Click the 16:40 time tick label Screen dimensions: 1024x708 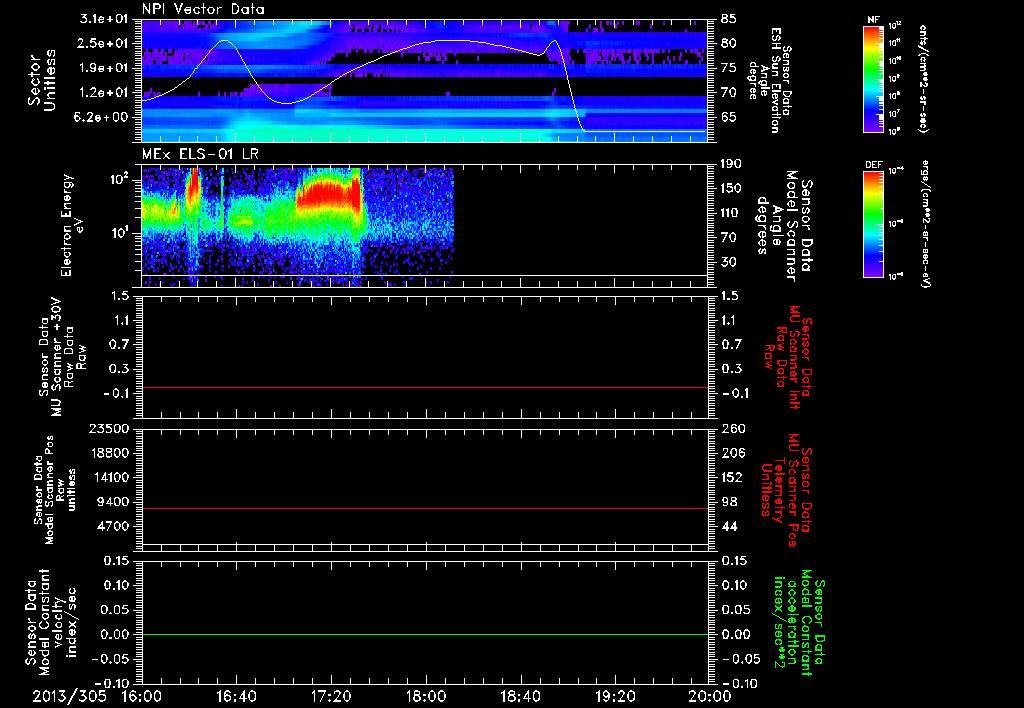pos(236,696)
